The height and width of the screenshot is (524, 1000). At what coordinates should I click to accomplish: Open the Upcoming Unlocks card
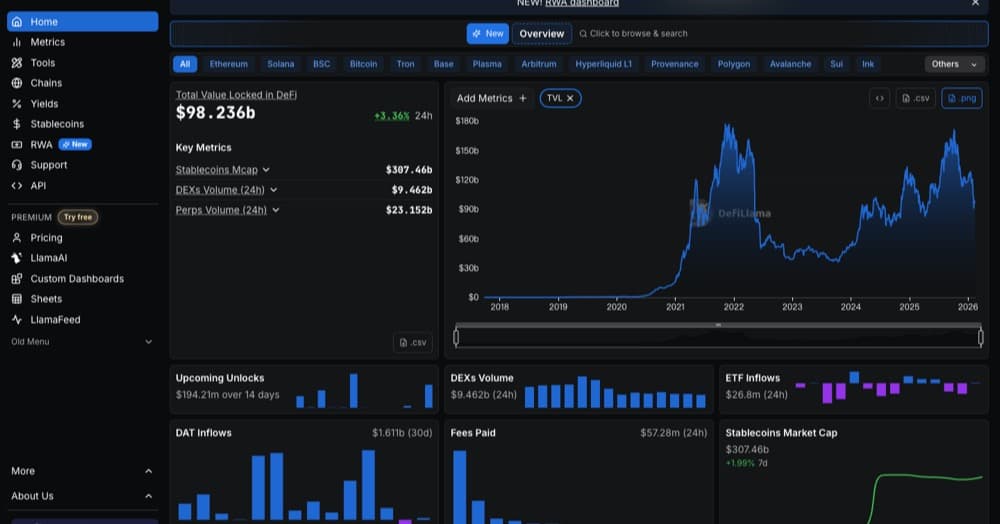(304, 389)
